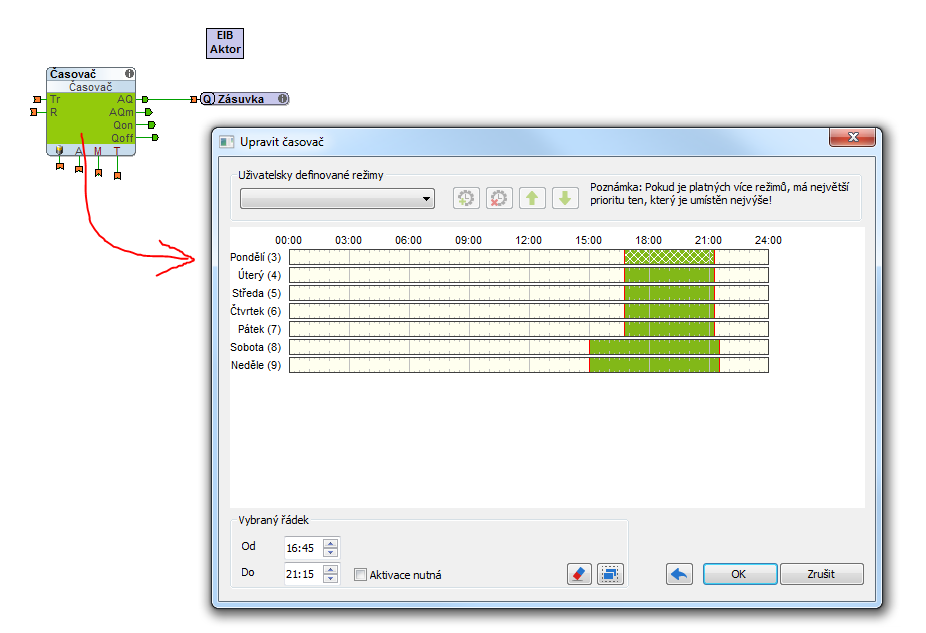Decrease the Do end time
This screenshot has width=926, height=633.
(331, 579)
